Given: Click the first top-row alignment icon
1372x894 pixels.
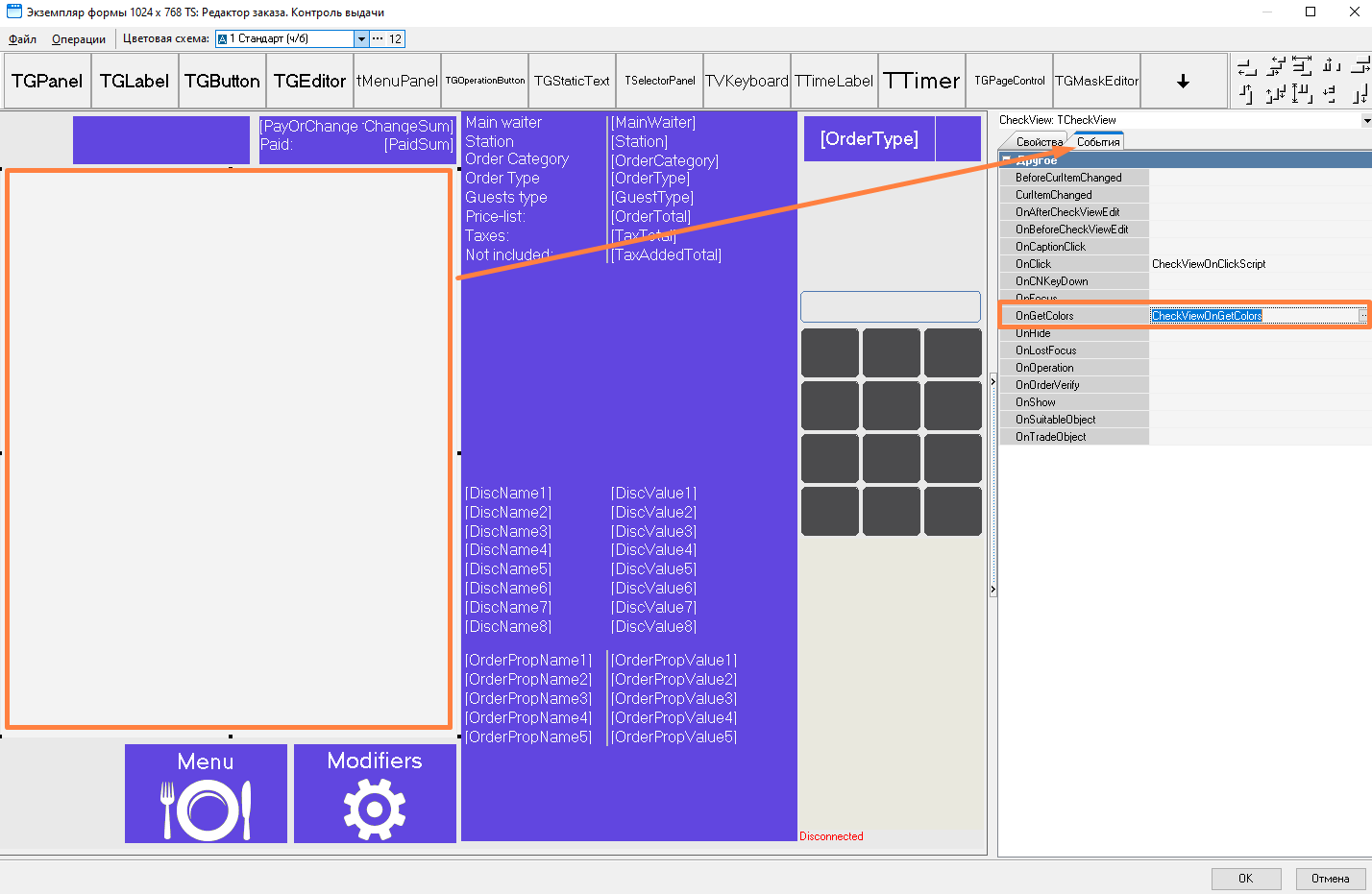Looking at the screenshot, I should pyautogui.click(x=1246, y=67).
